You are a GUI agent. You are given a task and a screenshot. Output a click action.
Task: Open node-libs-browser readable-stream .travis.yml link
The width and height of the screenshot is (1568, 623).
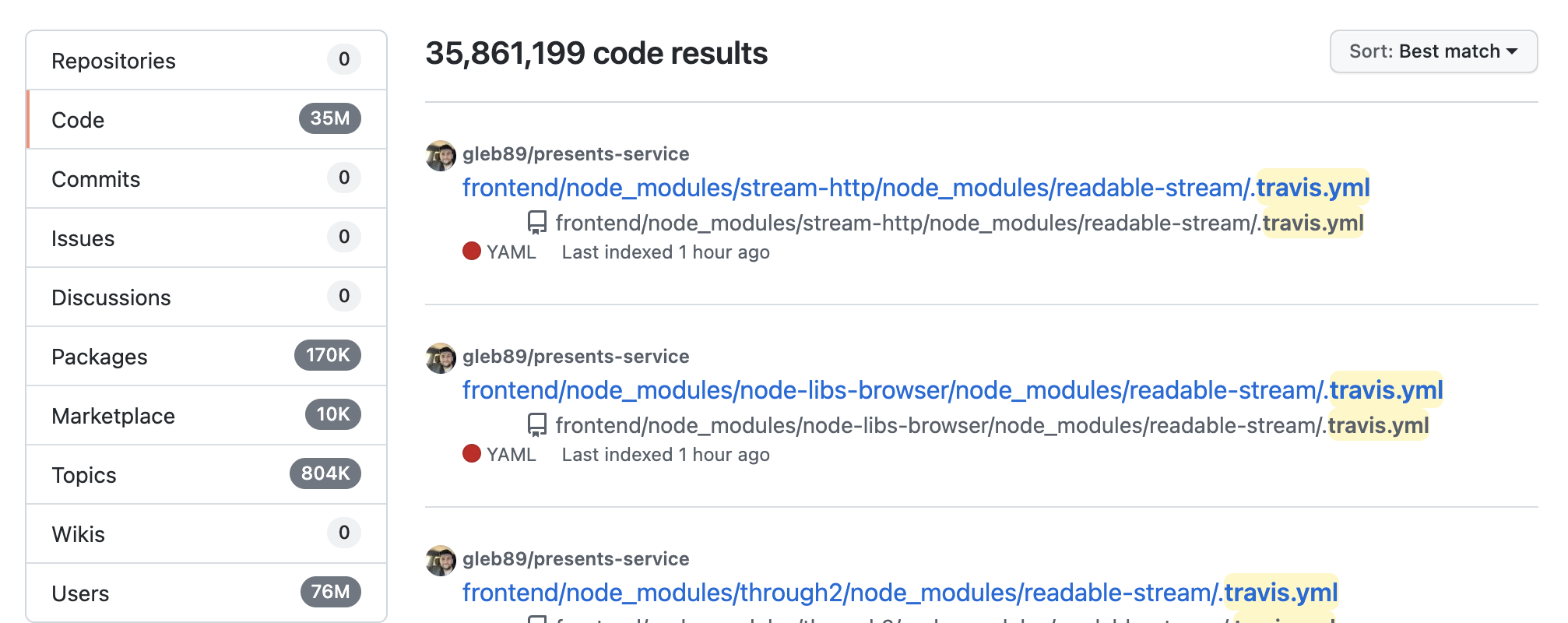coord(952,390)
